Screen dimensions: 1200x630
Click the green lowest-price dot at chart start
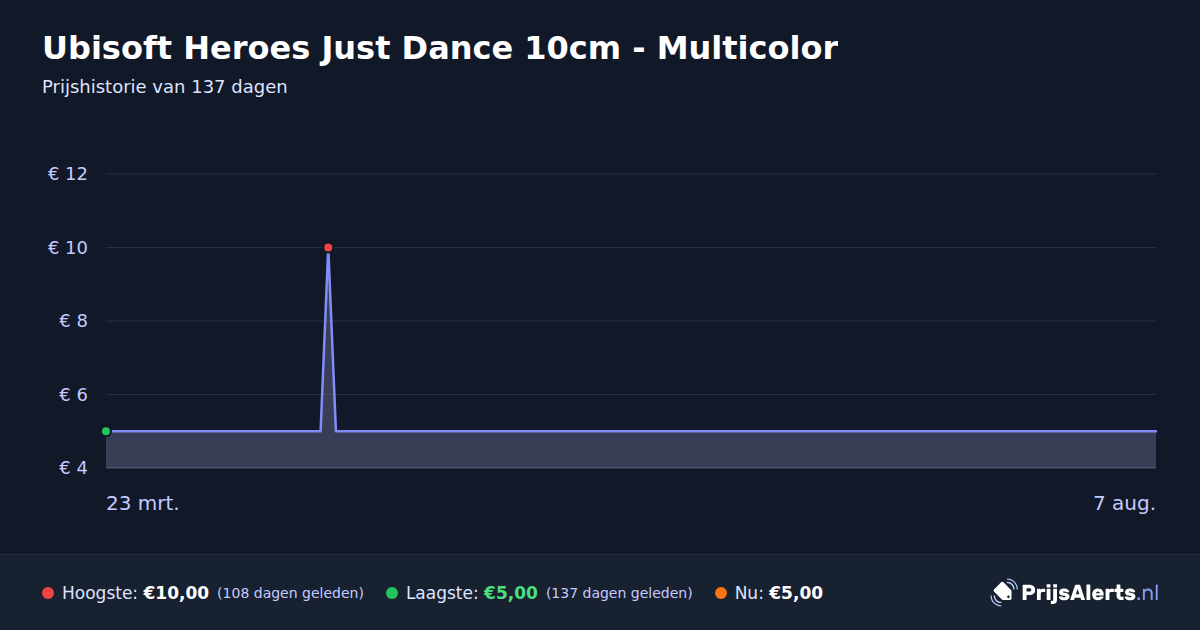point(106,431)
